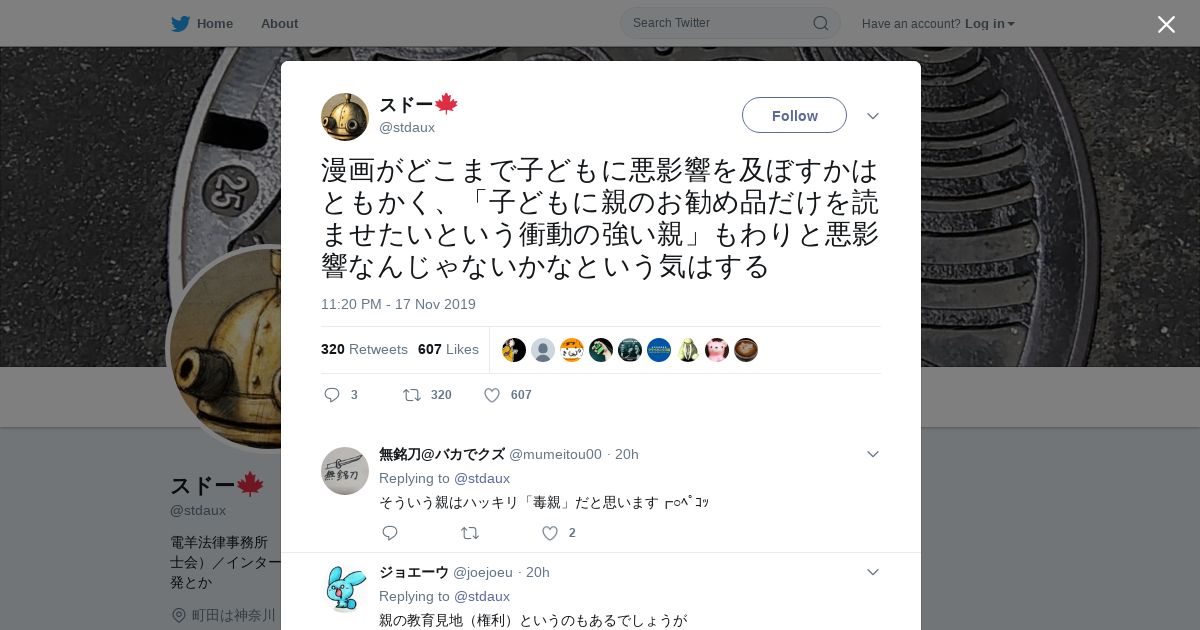This screenshot has width=1200, height=630.
Task: Follow the @stdaux account
Action: click(x=794, y=115)
